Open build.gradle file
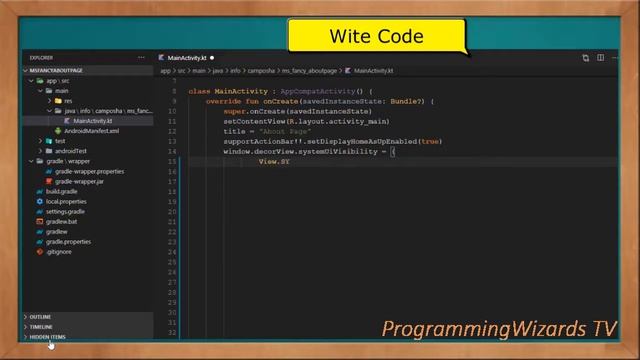This screenshot has width=640, height=360. pyautogui.click(x=61, y=191)
